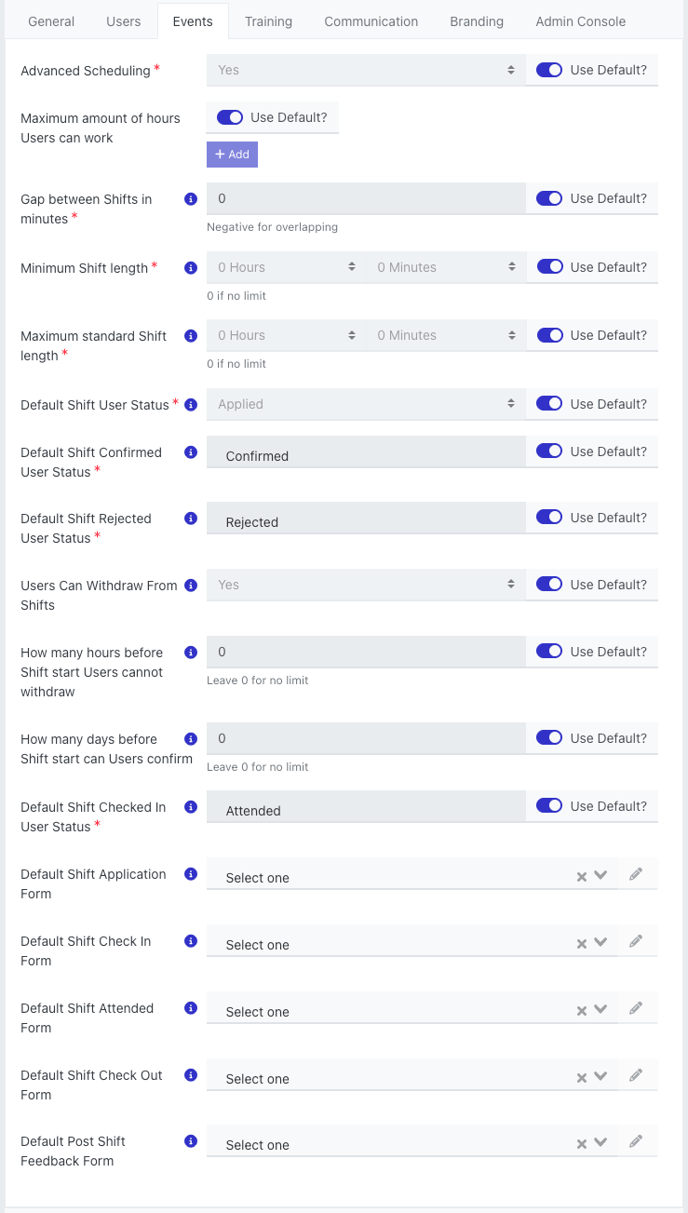Viewport: 688px width, 1213px height.
Task: Click pencil edit icon for Default Shift Application Form
Action: point(635,874)
